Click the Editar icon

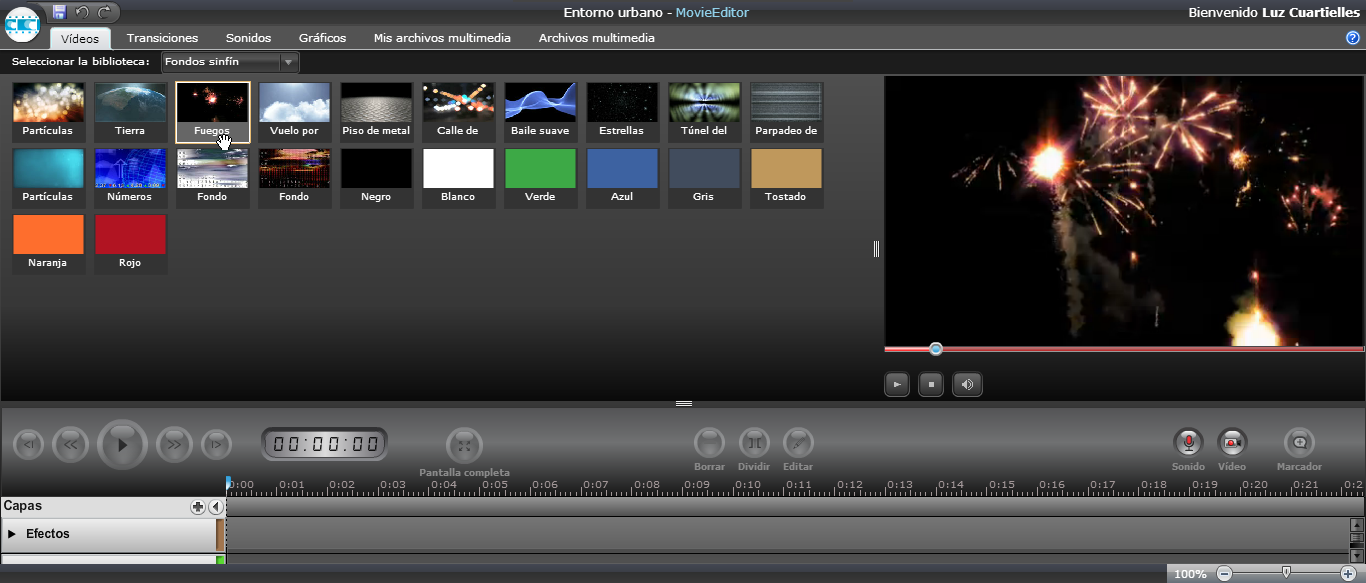798,444
